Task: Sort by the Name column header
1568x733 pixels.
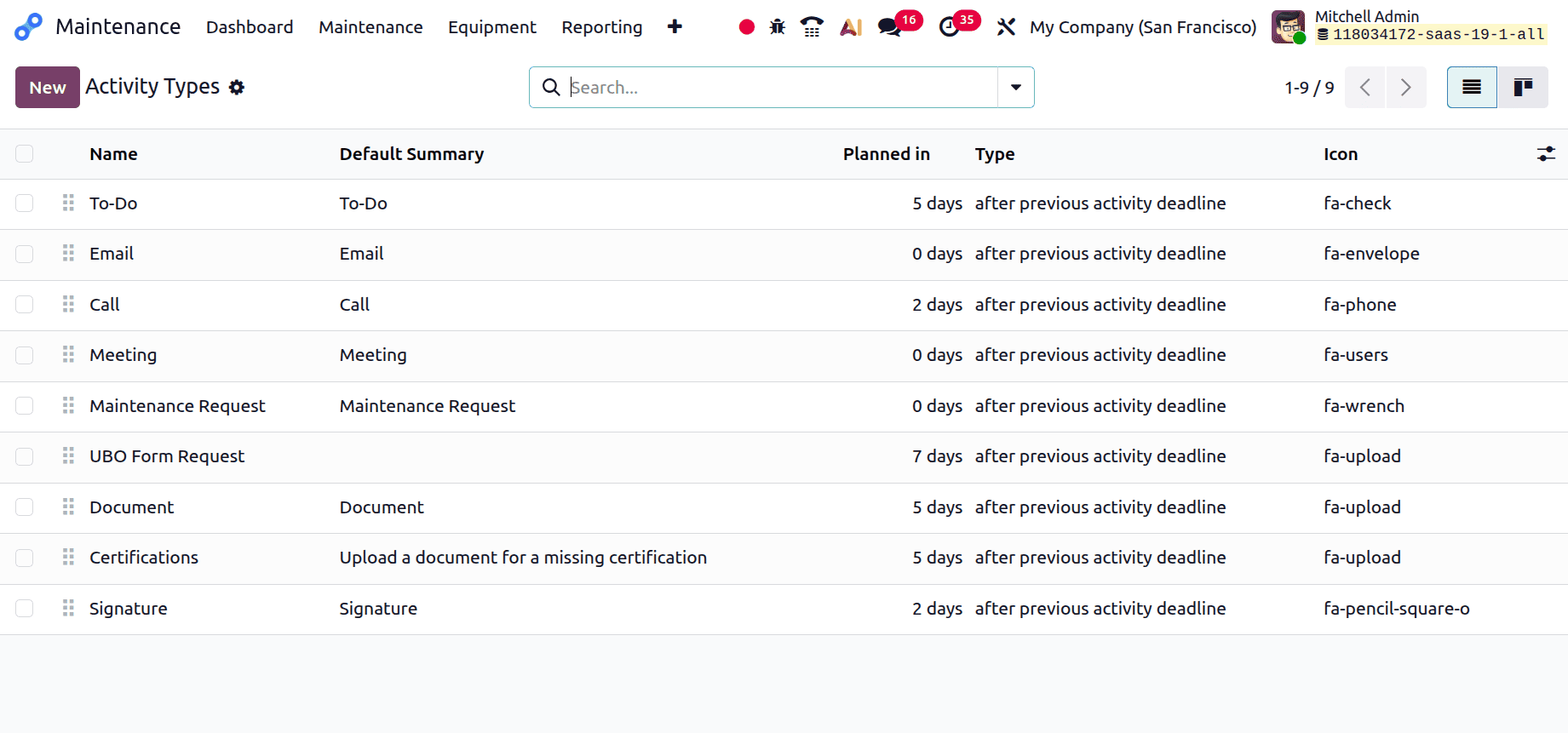Action: pyautogui.click(x=113, y=154)
